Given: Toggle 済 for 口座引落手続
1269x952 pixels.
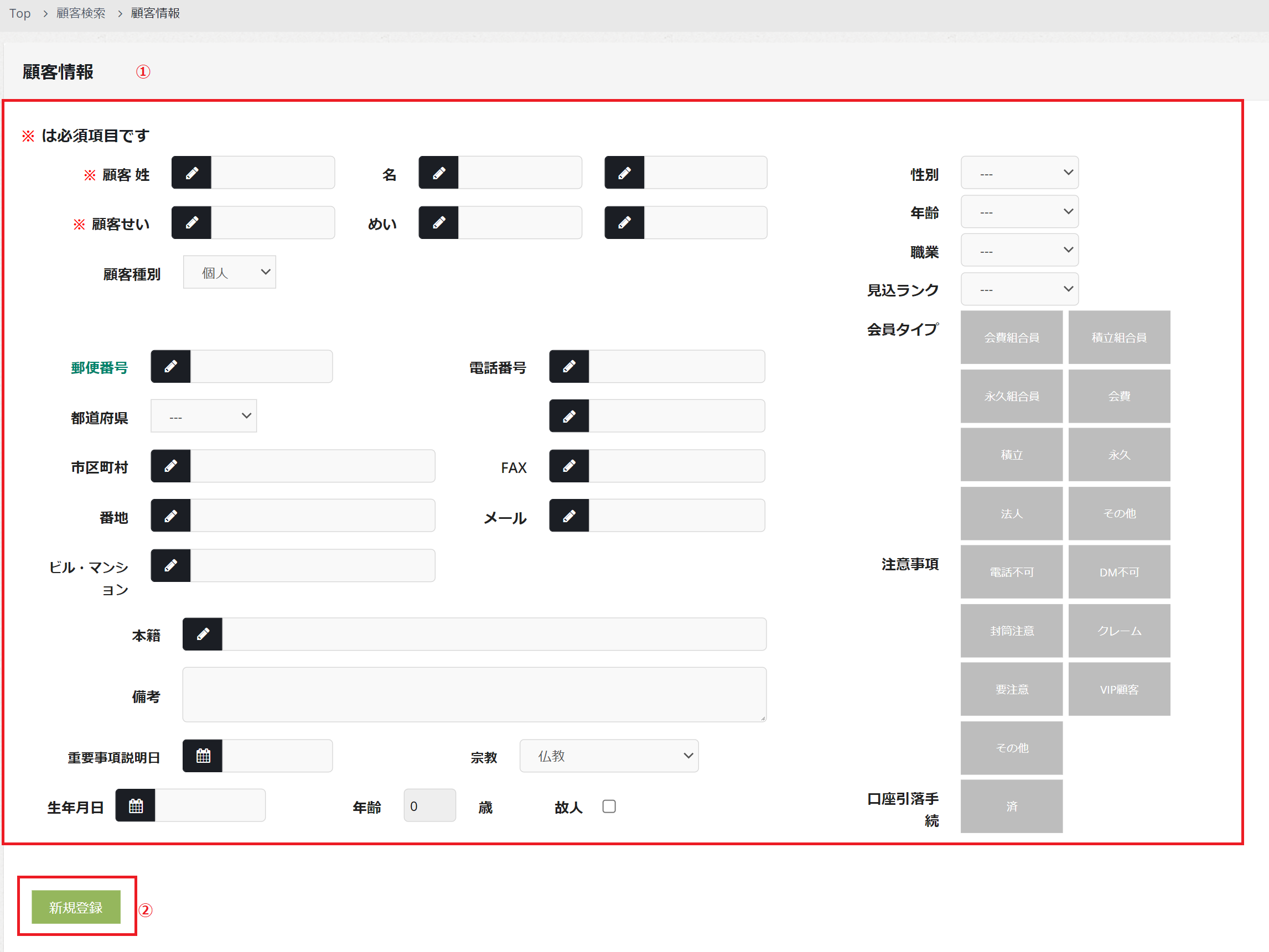Looking at the screenshot, I should [1011, 807].
